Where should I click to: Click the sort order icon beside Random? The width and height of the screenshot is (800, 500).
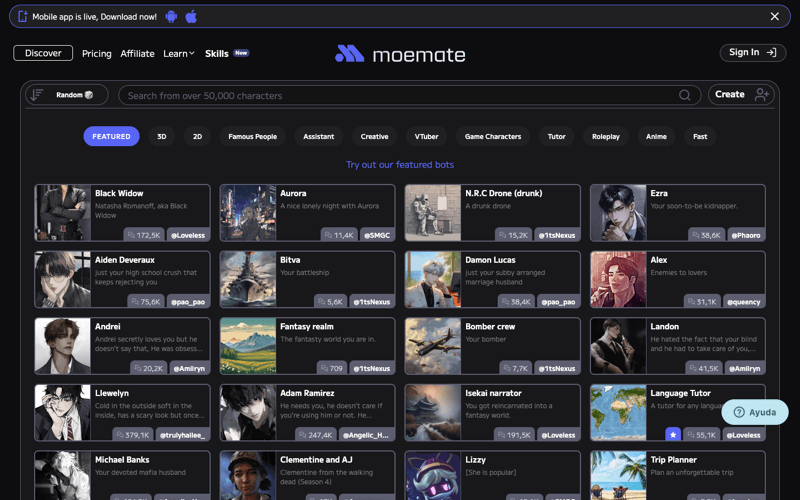click(37, 95)
